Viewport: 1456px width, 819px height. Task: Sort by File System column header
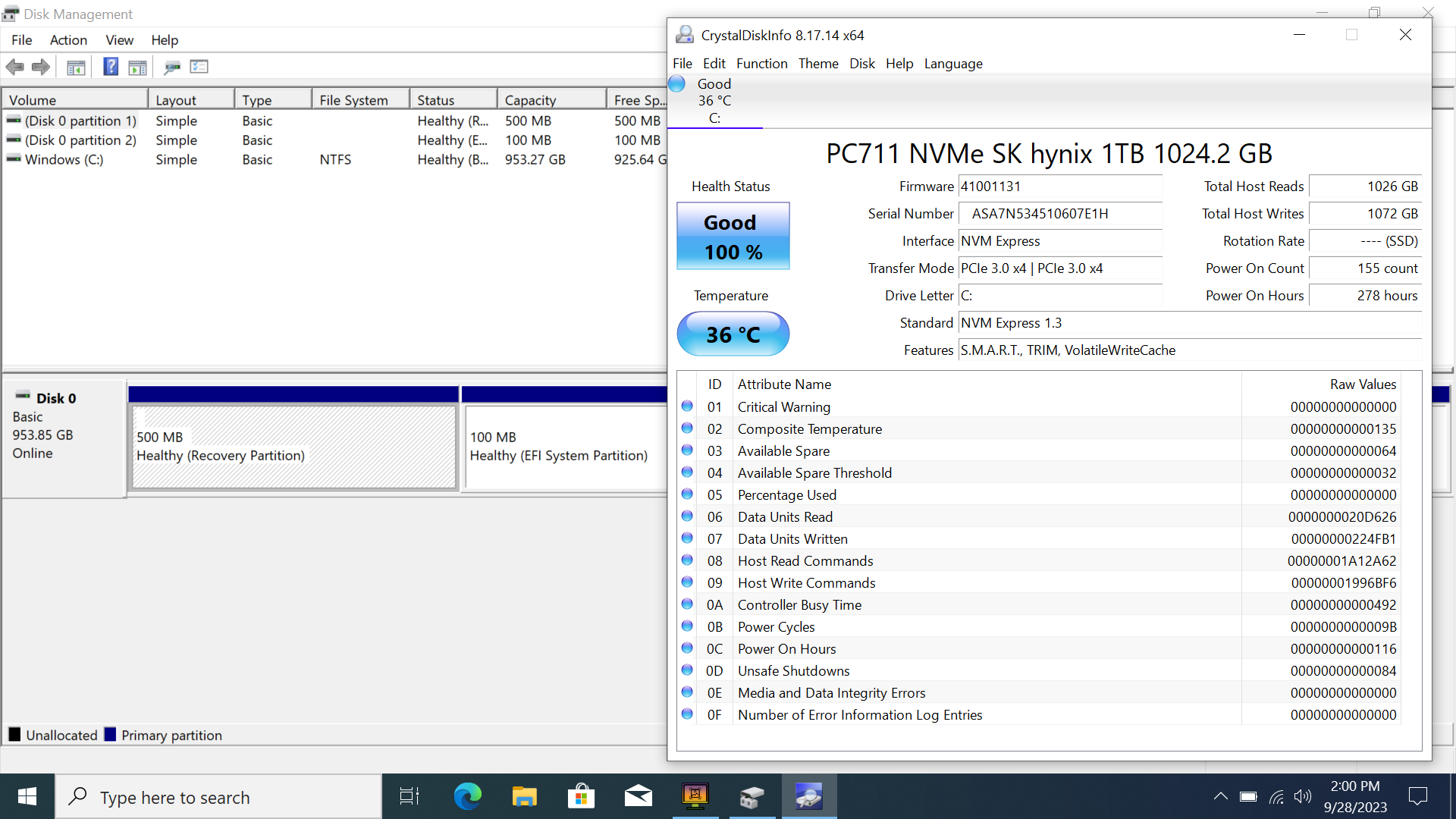[360, 100]
